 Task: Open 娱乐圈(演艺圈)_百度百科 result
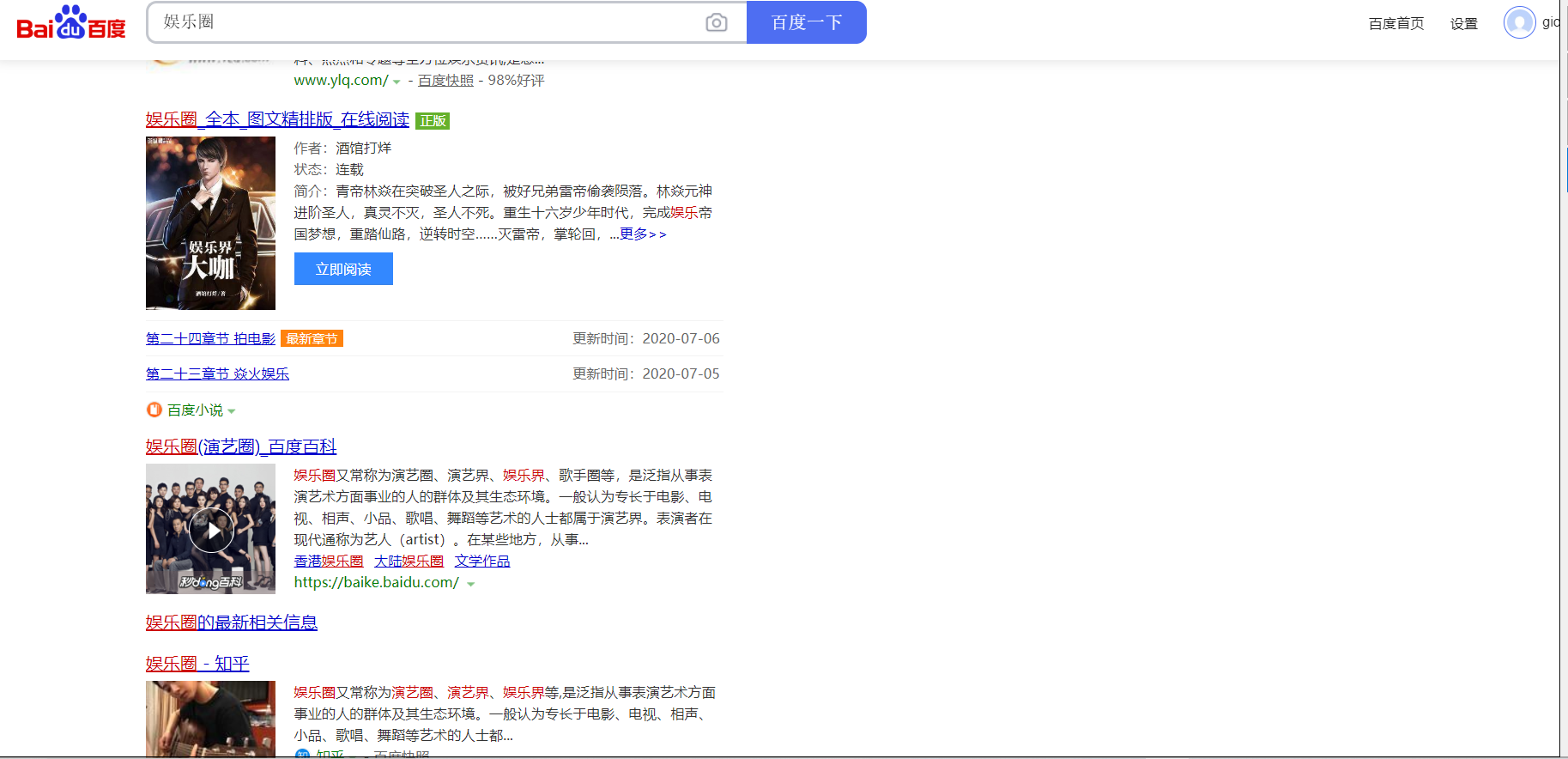tap(241, 446)
